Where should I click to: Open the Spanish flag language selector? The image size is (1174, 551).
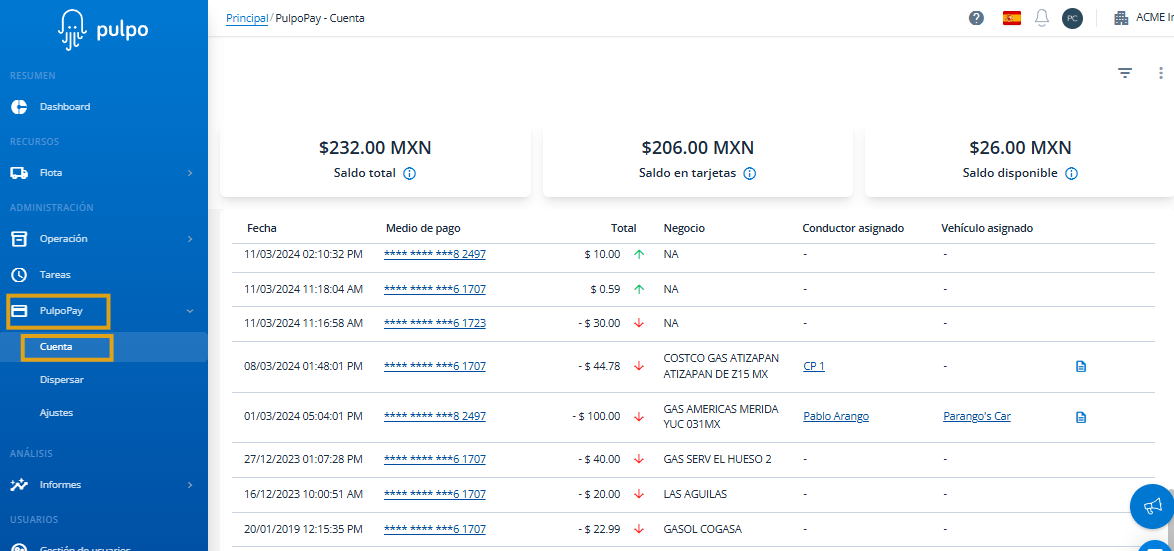(1012, 18)
